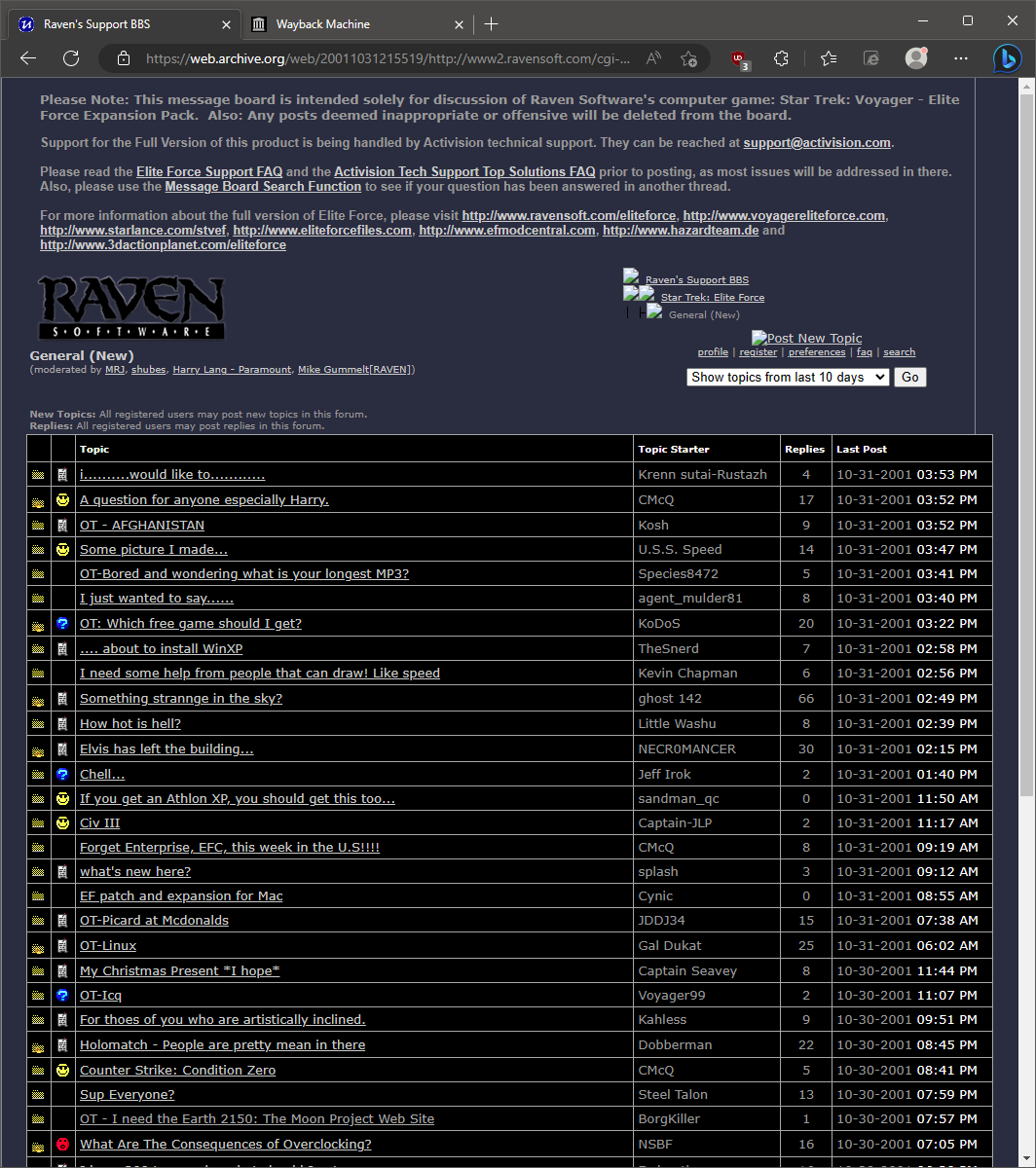This screenshot has height=1168, width=1036.
Task: Open the 'faq' link
Action: click(865, 352)
